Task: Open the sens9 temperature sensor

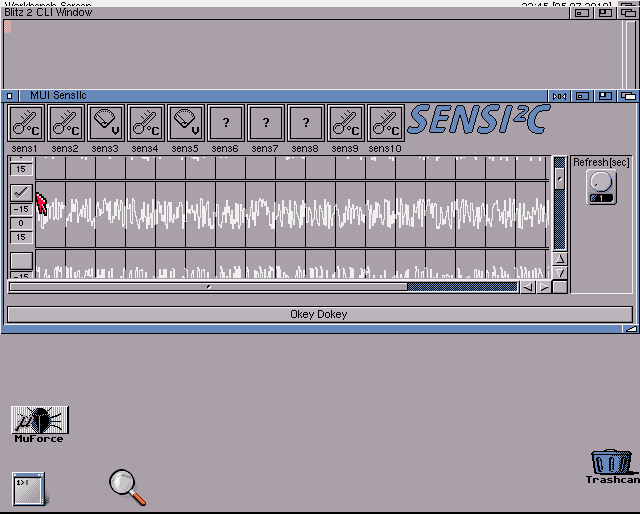Action: point(345,124)
